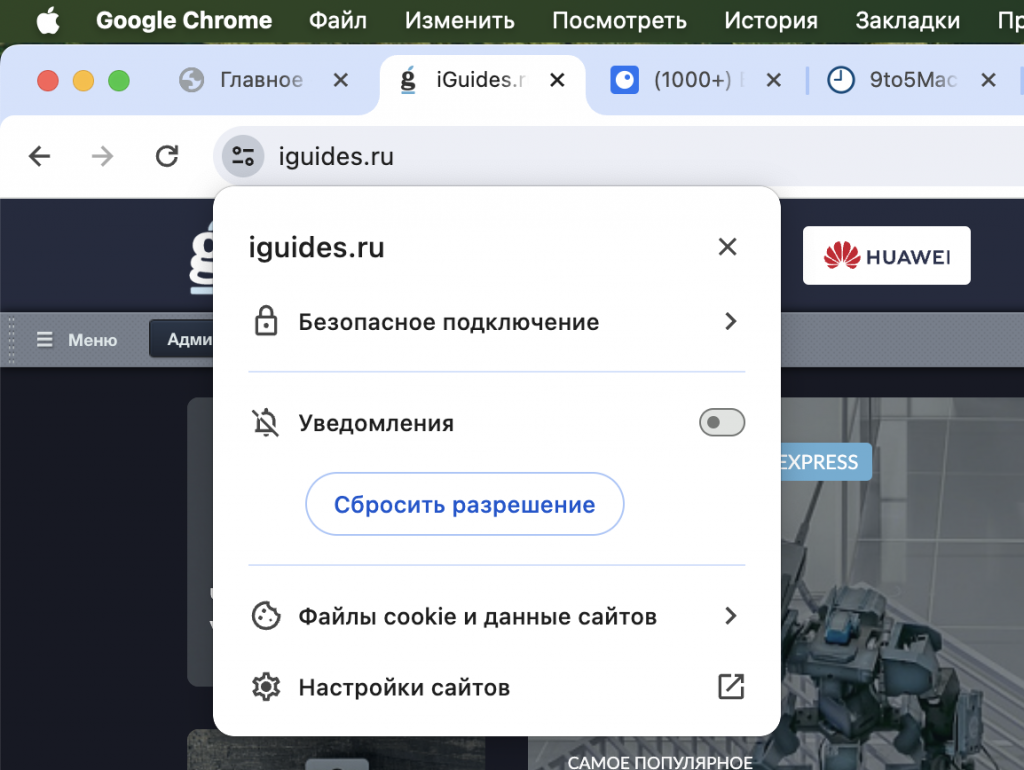Click the globe favicon on Главное tab
1024x770 pixels.
point(191,80)
